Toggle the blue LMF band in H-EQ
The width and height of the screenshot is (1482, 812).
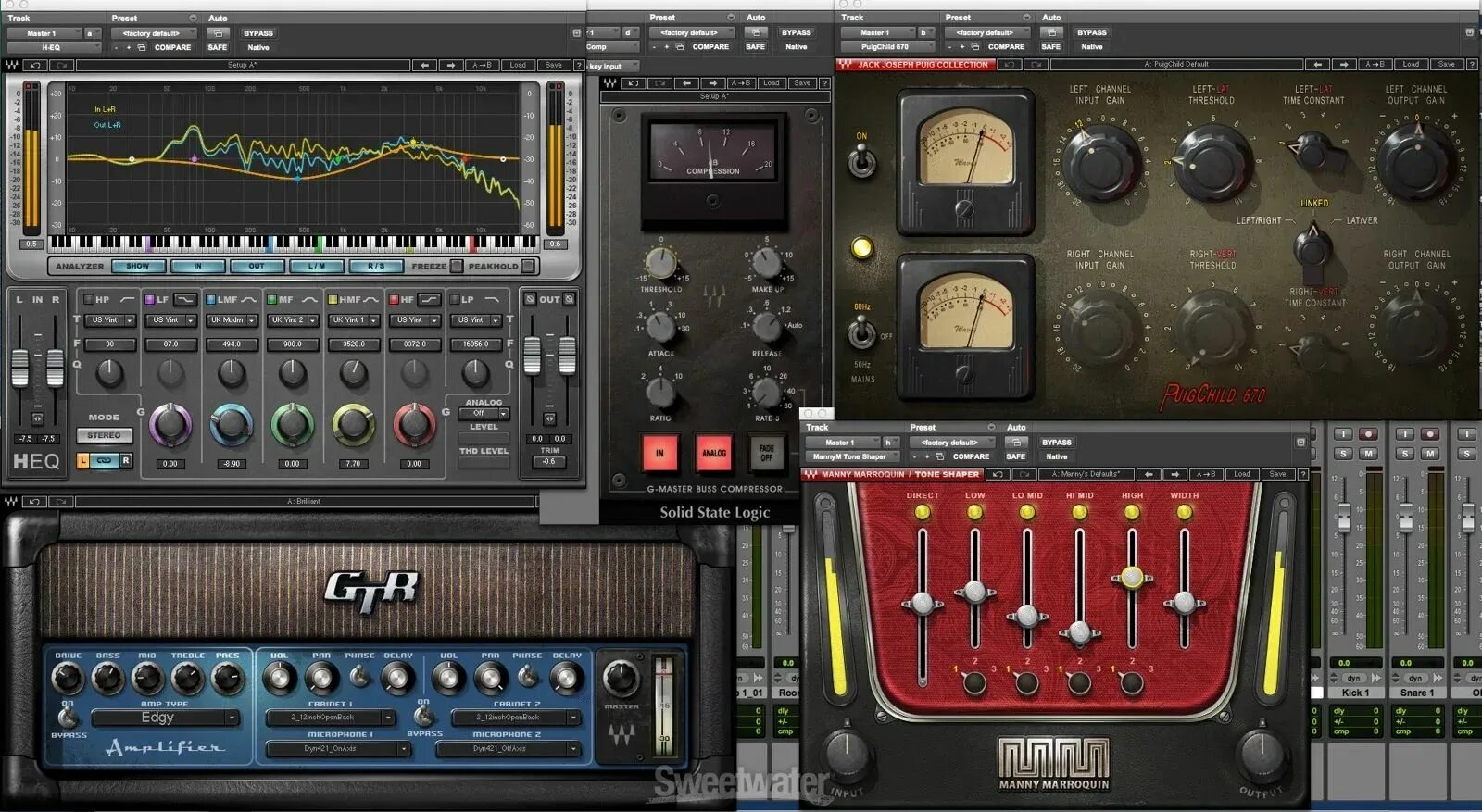tap(211, 299)
